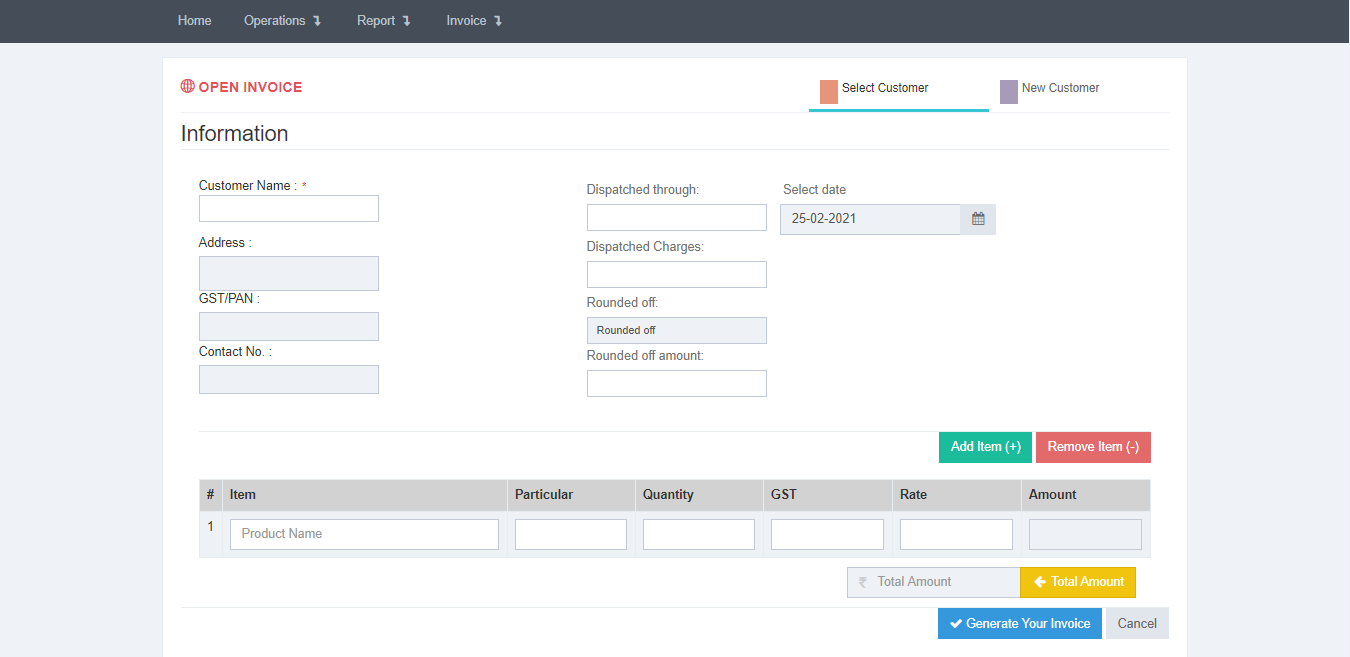Cancel the invoice form
Viewport: 1350px width, 657px height.
(x=1137, y=624)
